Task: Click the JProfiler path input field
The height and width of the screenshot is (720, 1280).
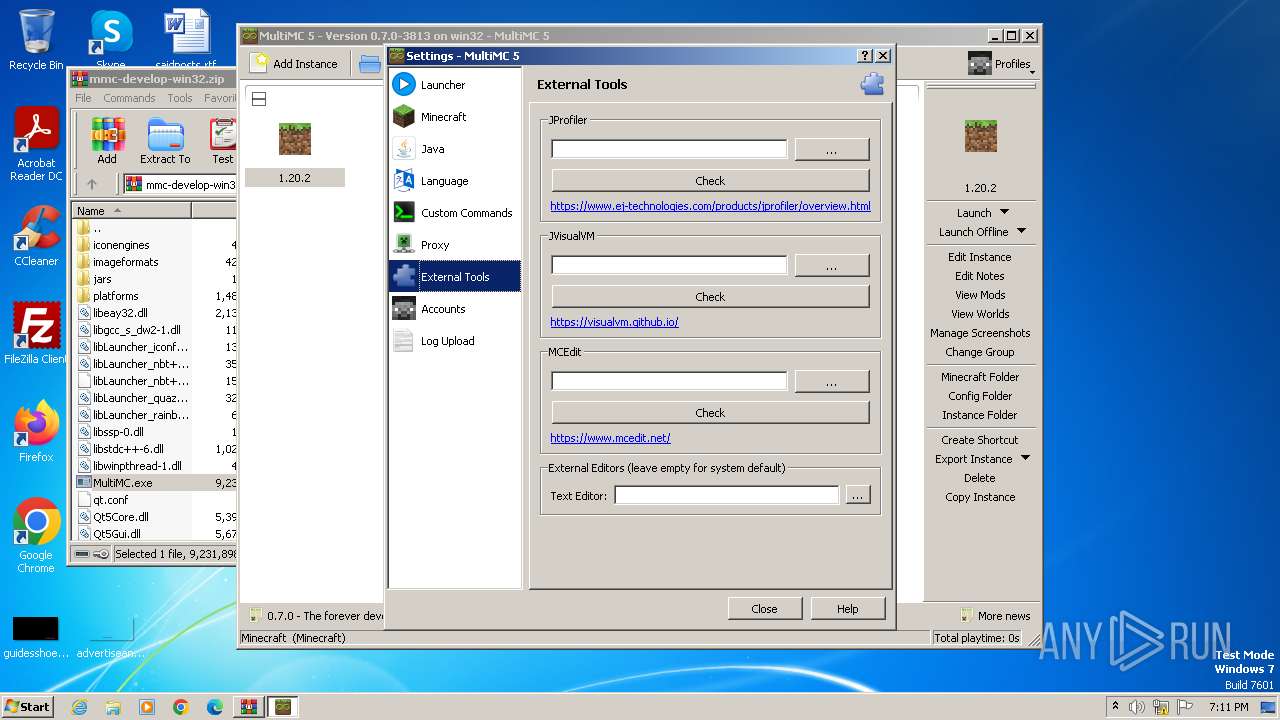Action: point(669,150)
